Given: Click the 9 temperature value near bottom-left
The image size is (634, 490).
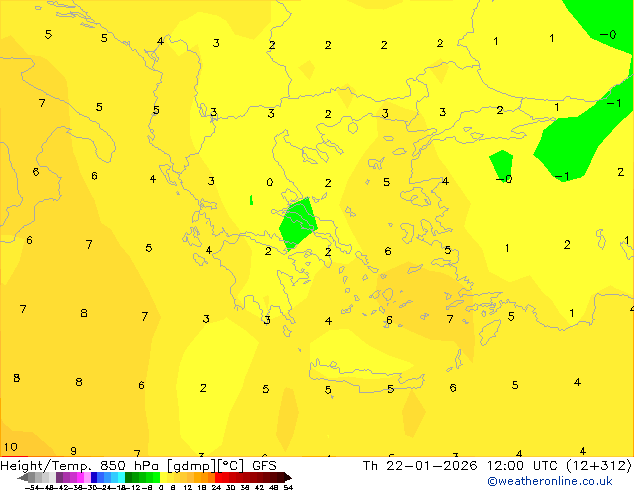Looking at the screenshot, I should pos(73,450).
